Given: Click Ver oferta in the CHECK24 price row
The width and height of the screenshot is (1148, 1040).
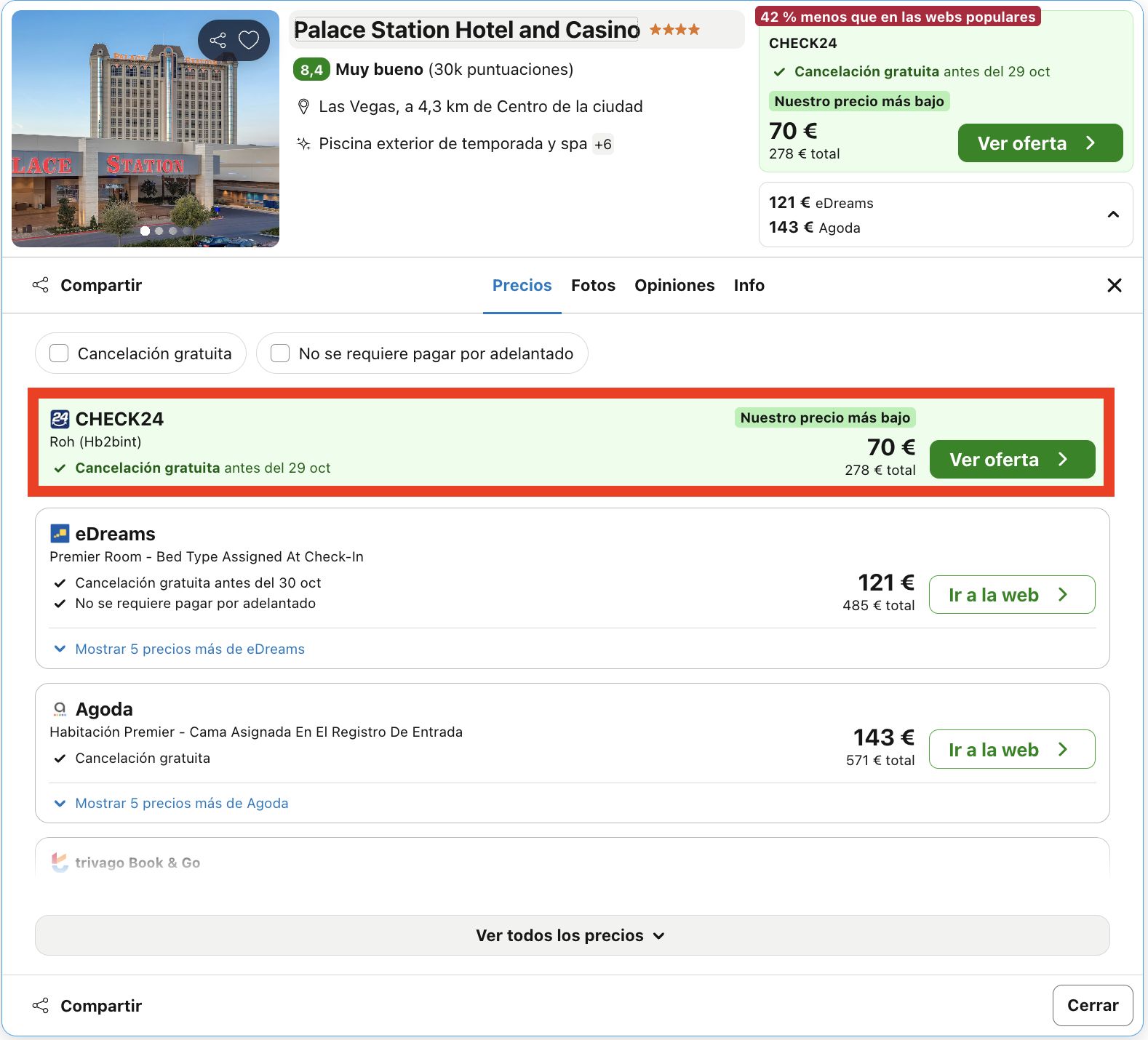Looking at the screenshot, I should pos(1012,460).
